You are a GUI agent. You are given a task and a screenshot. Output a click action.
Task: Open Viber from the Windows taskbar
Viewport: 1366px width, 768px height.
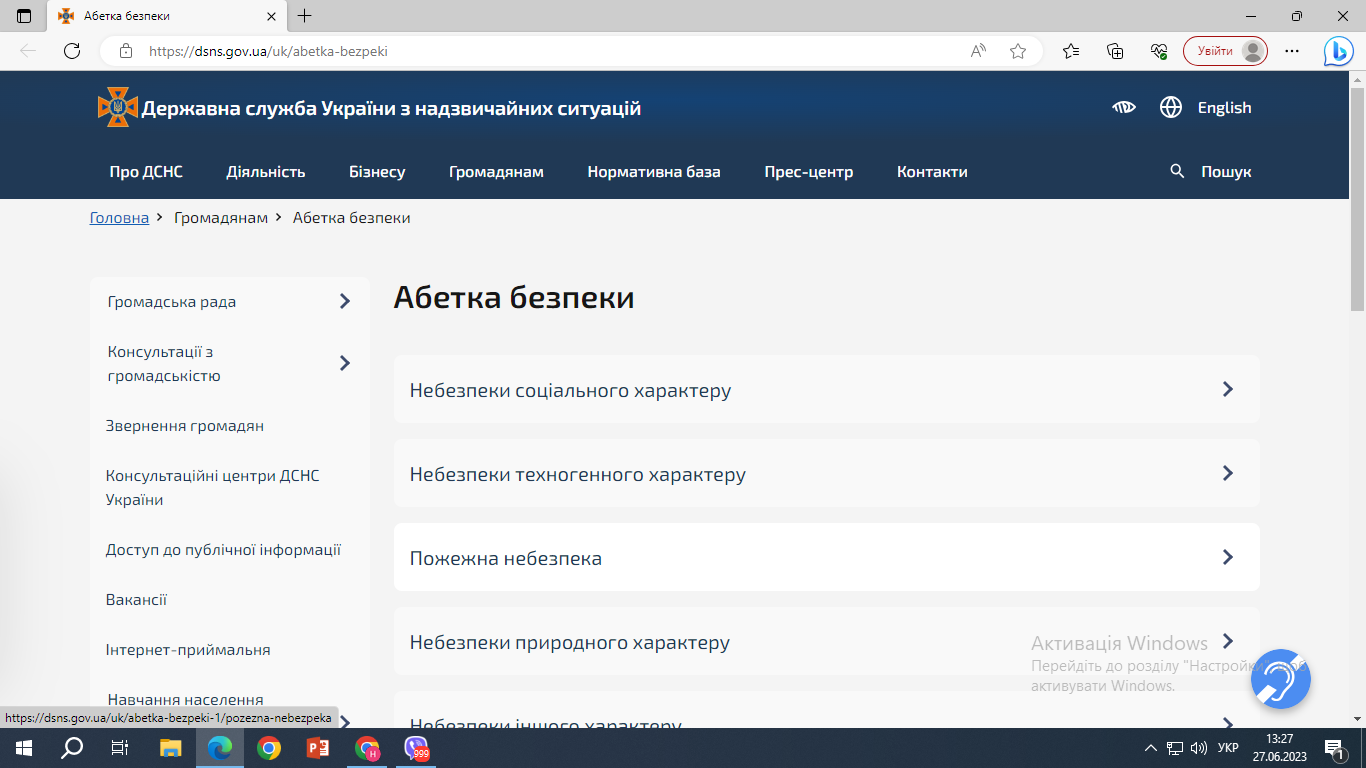pos(416,748)
